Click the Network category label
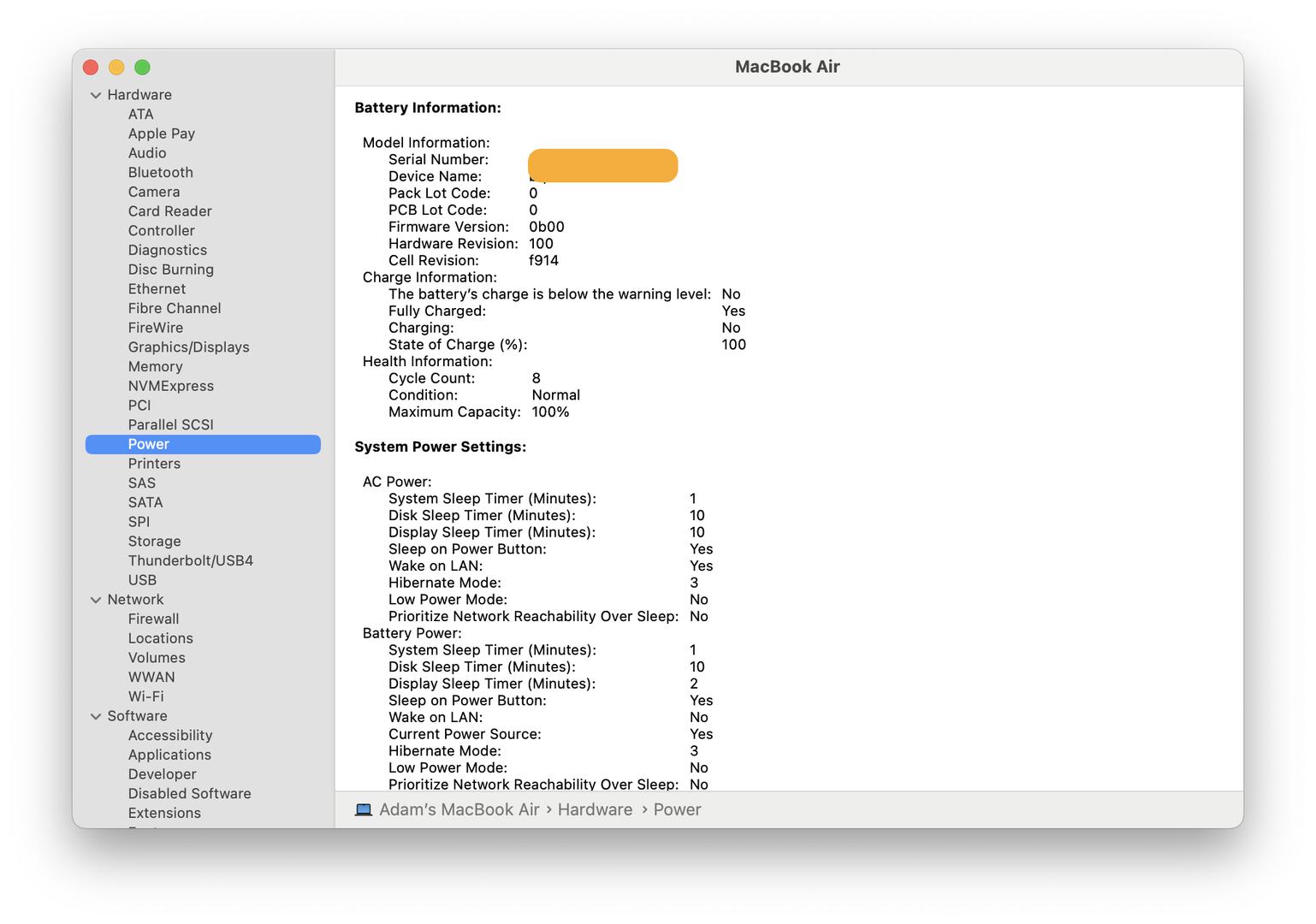The image size is (1316, 924). pos(135,600)
